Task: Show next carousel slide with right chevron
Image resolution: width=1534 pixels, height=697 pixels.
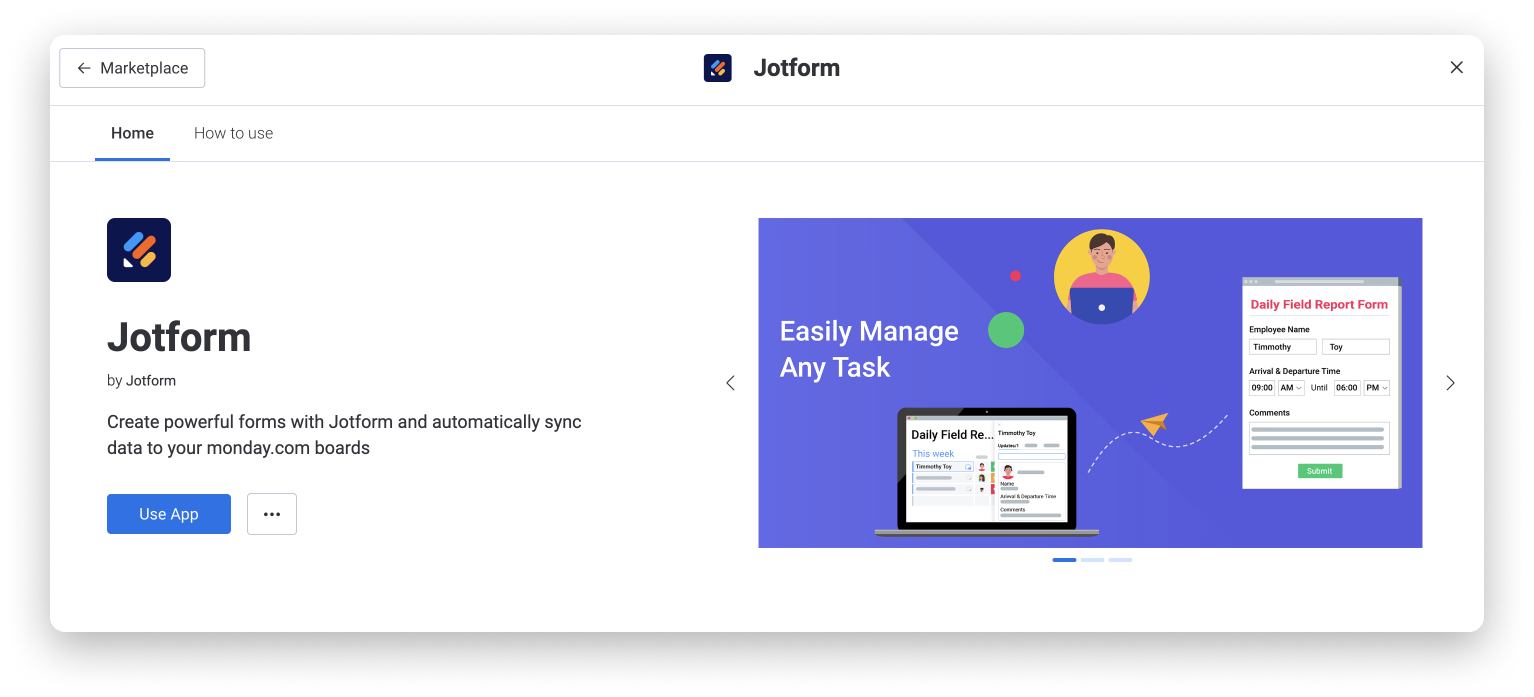Action: [1450, 383]
